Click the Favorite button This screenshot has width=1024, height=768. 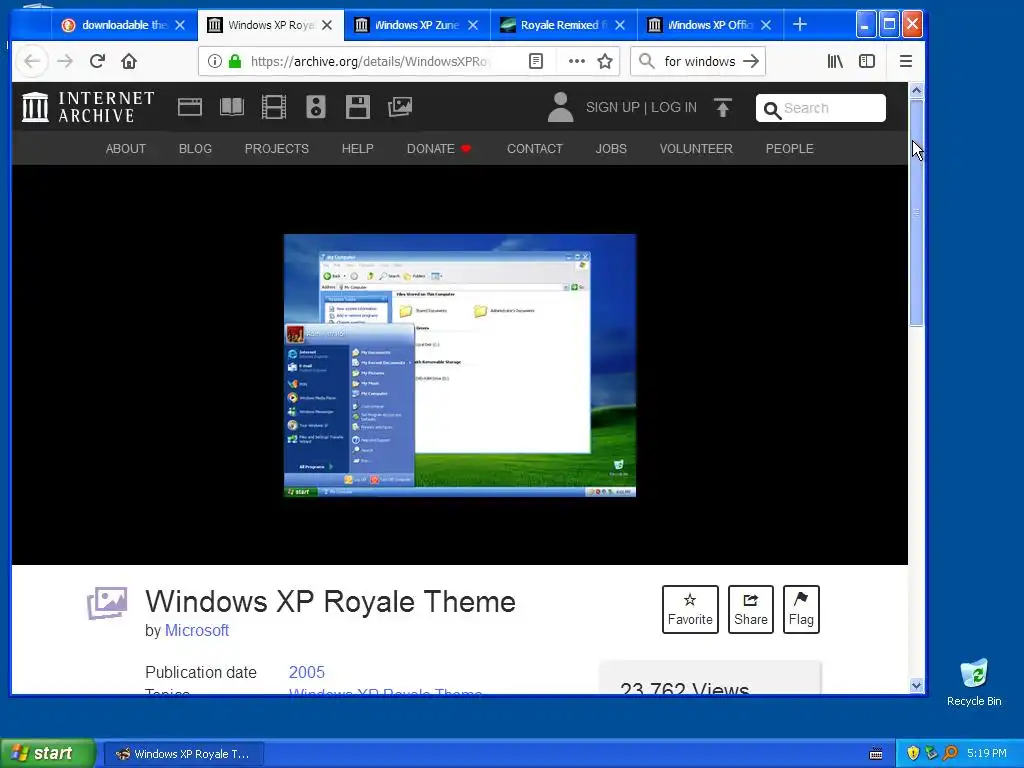point(690,609)
